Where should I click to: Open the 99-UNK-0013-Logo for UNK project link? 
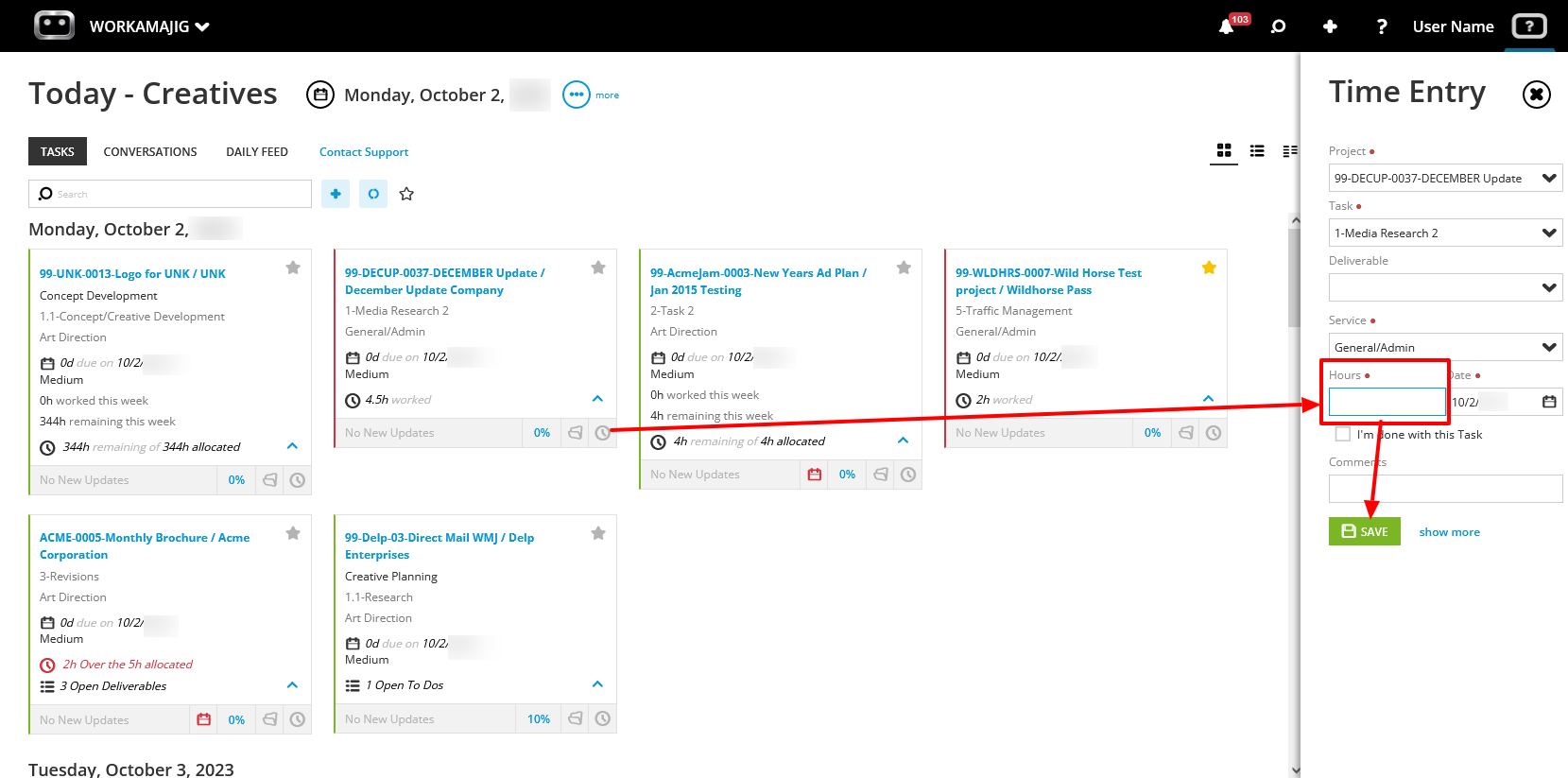coord(132,273)
